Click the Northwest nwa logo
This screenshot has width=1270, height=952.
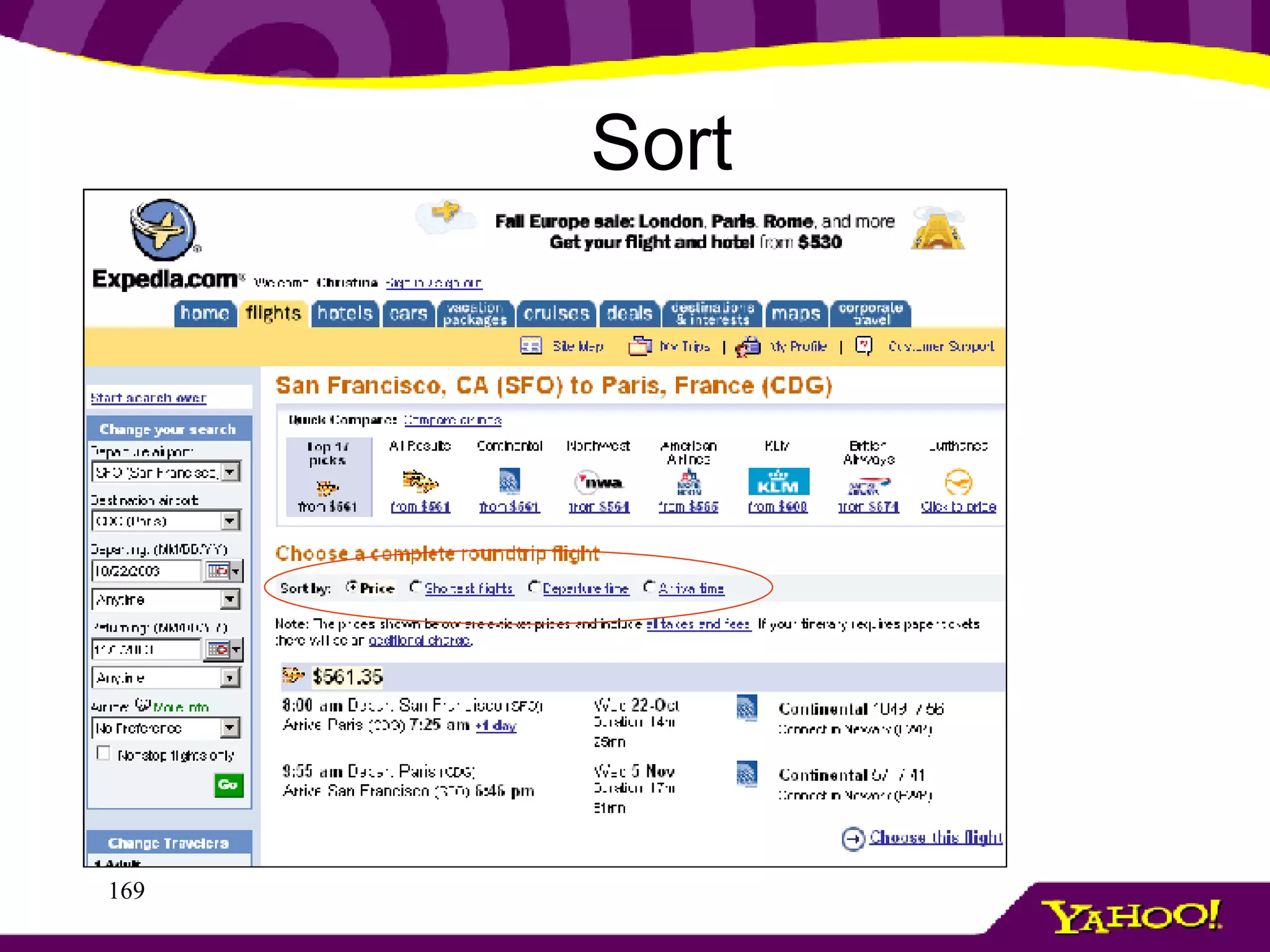tap(598, 482)
